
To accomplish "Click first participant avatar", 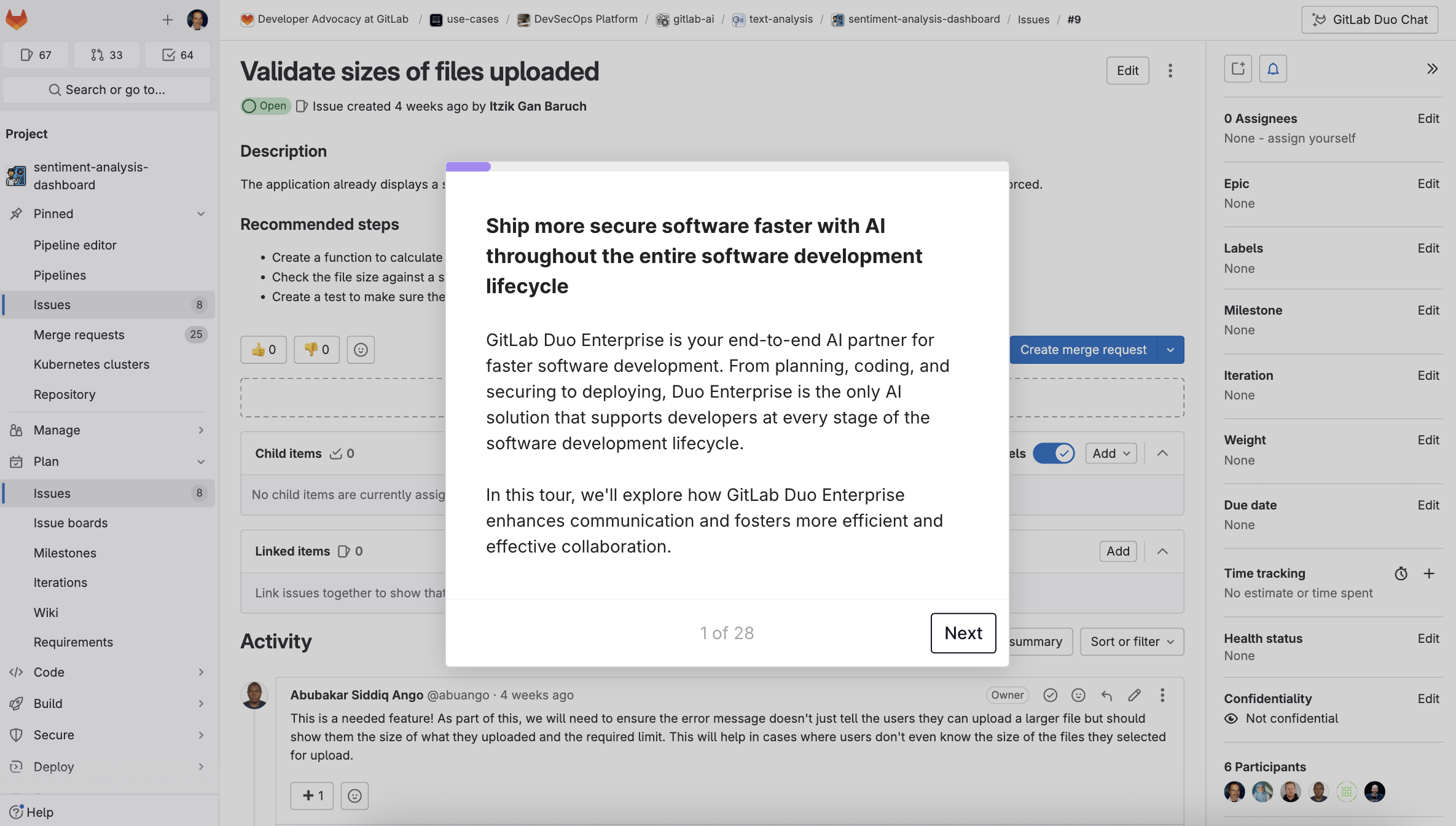I will tap(1234, 792).
